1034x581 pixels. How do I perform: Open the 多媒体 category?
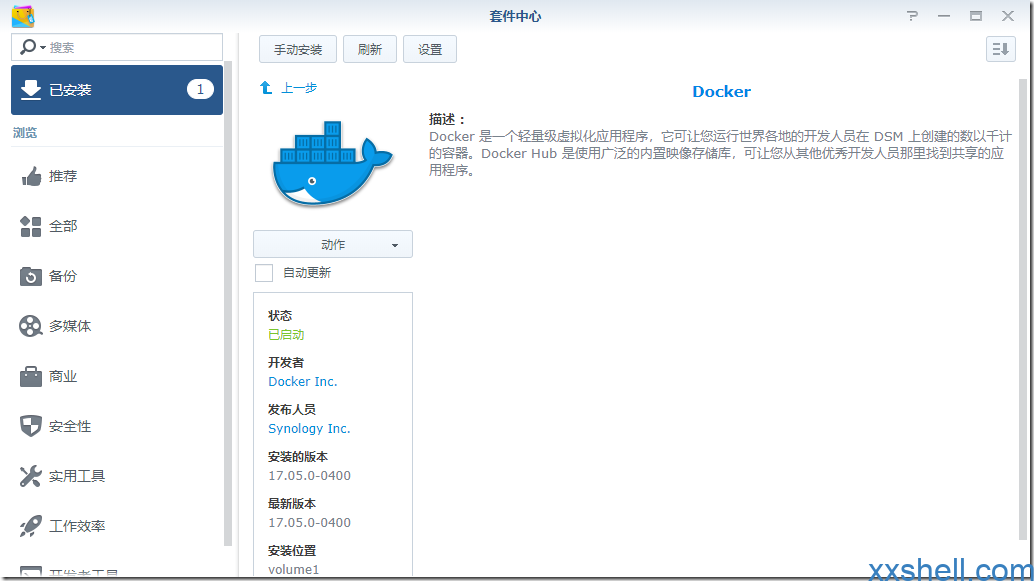point(117,326)
